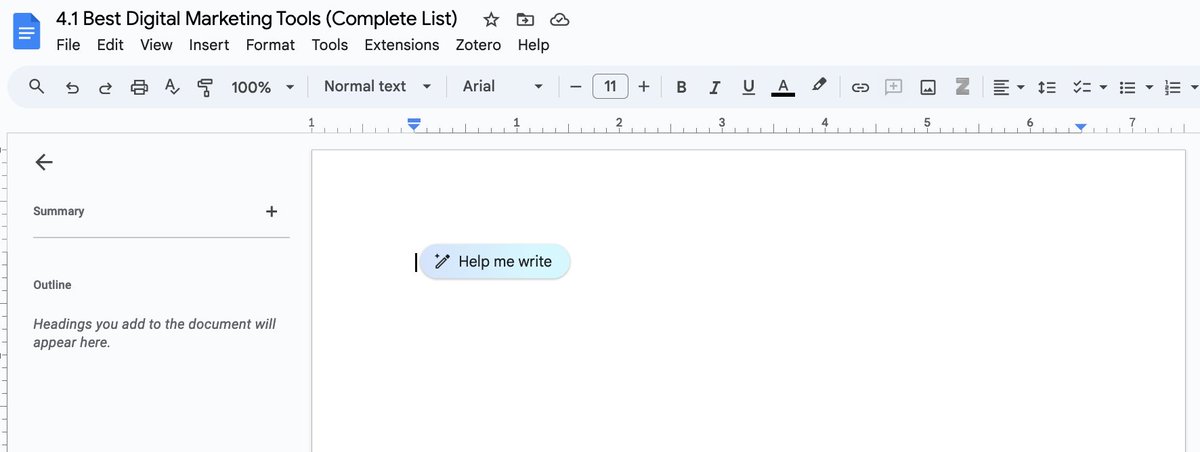Image resolution: width=1200 pixels, height=452 pixels.
Task: Undo the last action
Action: pos(72,87)
